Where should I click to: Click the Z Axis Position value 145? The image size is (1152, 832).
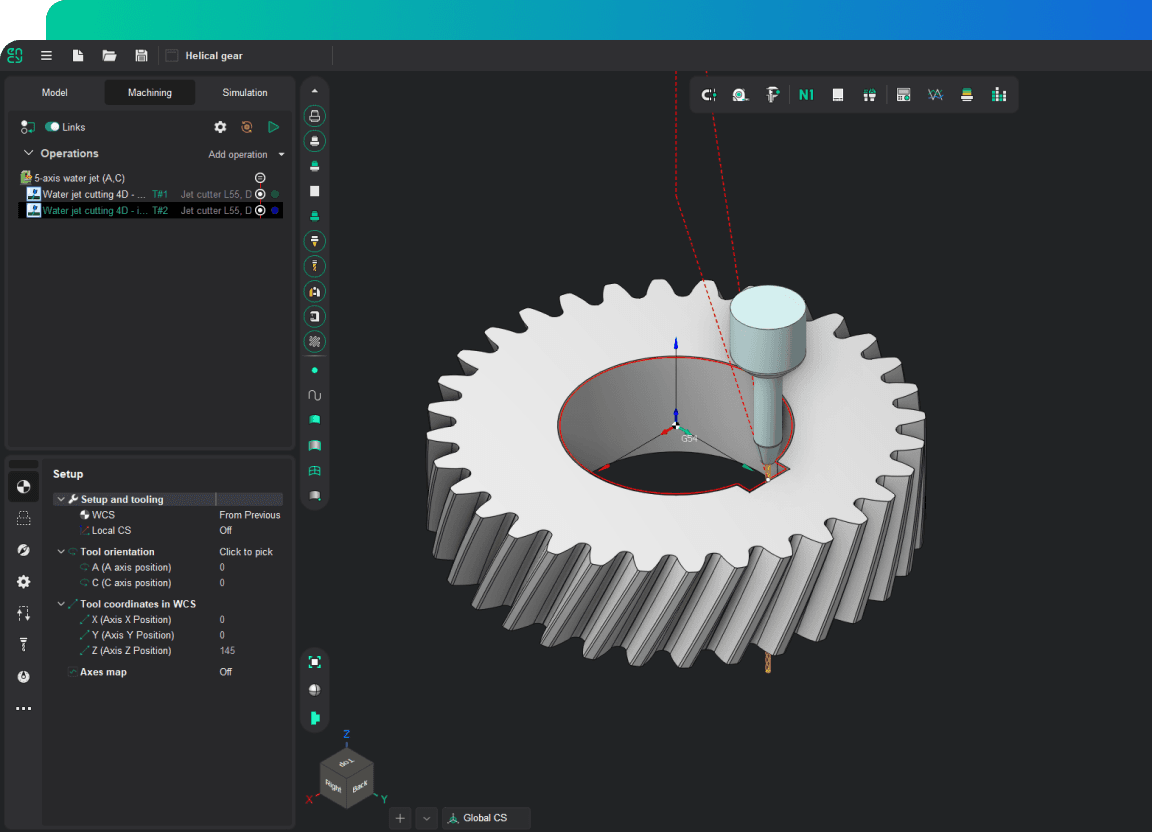click(x=228, y=651)
